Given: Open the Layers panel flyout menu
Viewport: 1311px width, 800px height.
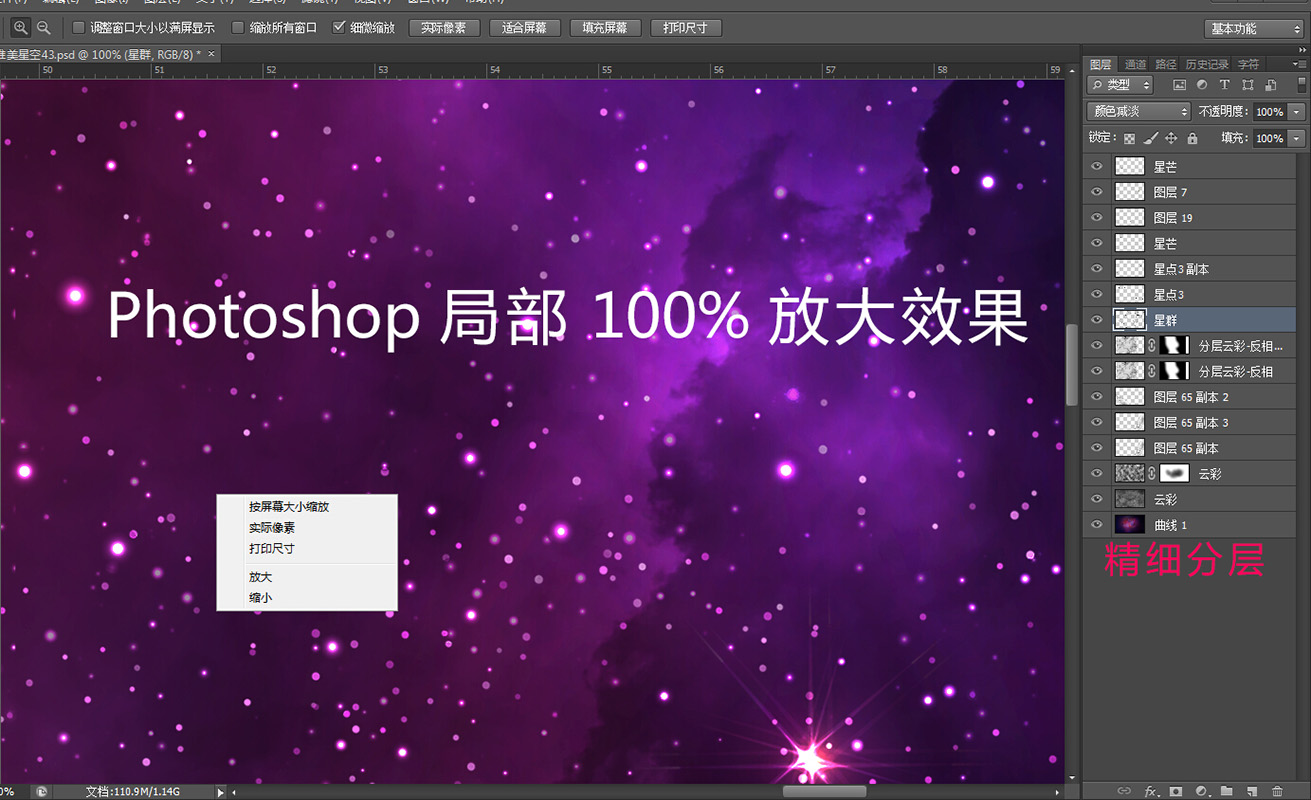Looking at the screenshot, I should tap(1298, 64).
